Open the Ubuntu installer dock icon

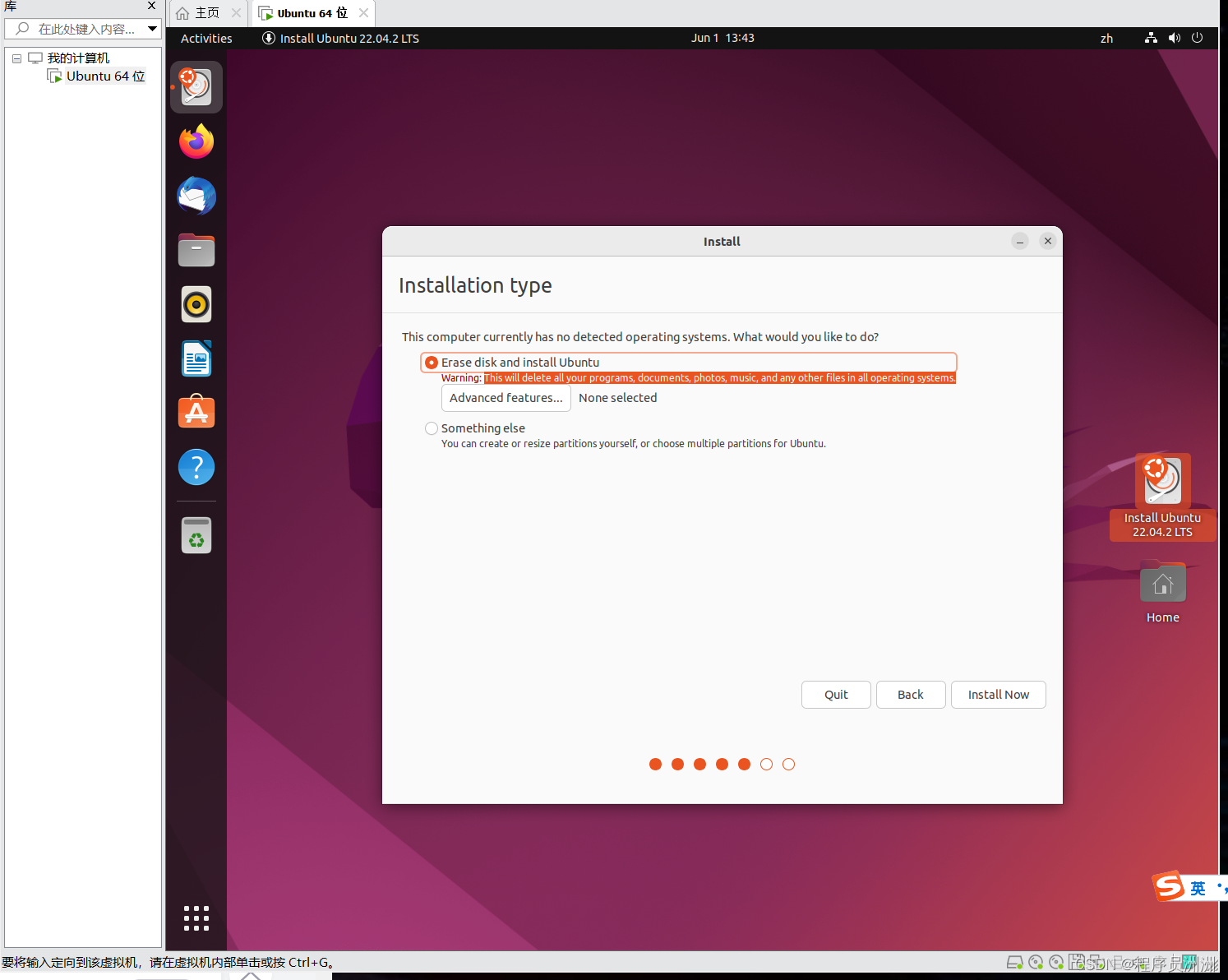click(x=196, y=87)
